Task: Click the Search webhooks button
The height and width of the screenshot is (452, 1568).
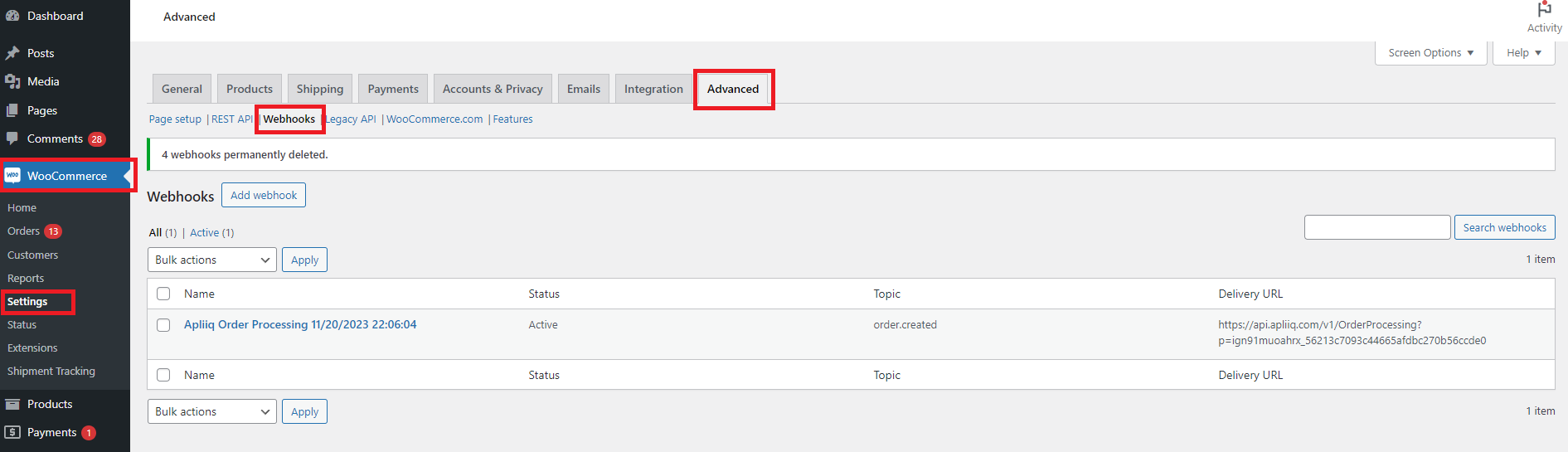Action: tap(1504, 227)
